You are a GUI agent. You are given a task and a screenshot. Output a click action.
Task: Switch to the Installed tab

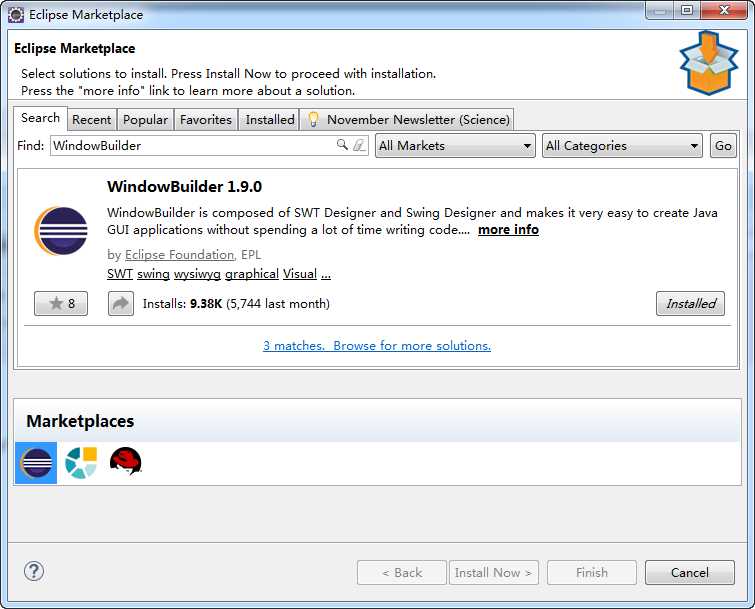(270, 119)
